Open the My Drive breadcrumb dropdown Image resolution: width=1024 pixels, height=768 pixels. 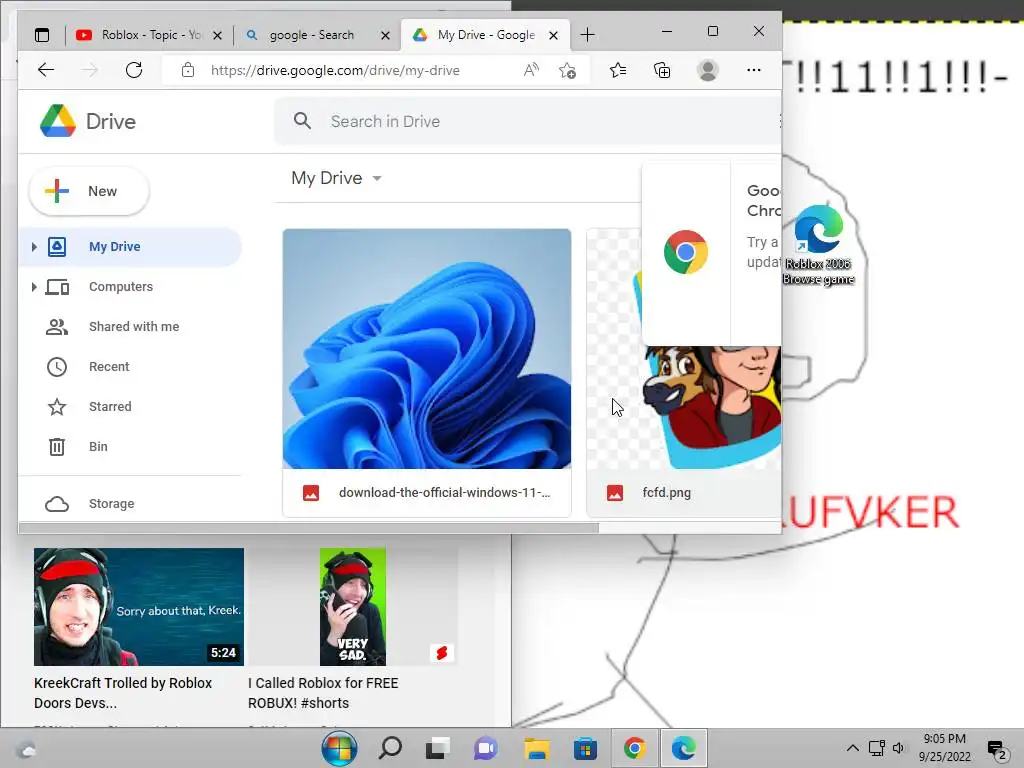point(336,178)
